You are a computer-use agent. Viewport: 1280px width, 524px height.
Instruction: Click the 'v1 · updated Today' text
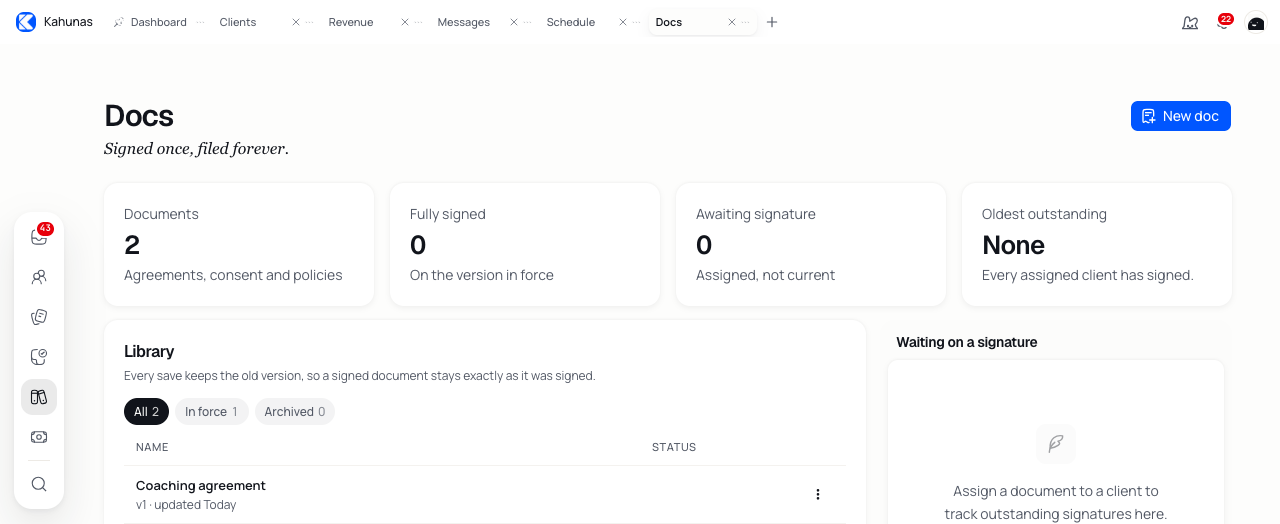(x=186, y=505)
